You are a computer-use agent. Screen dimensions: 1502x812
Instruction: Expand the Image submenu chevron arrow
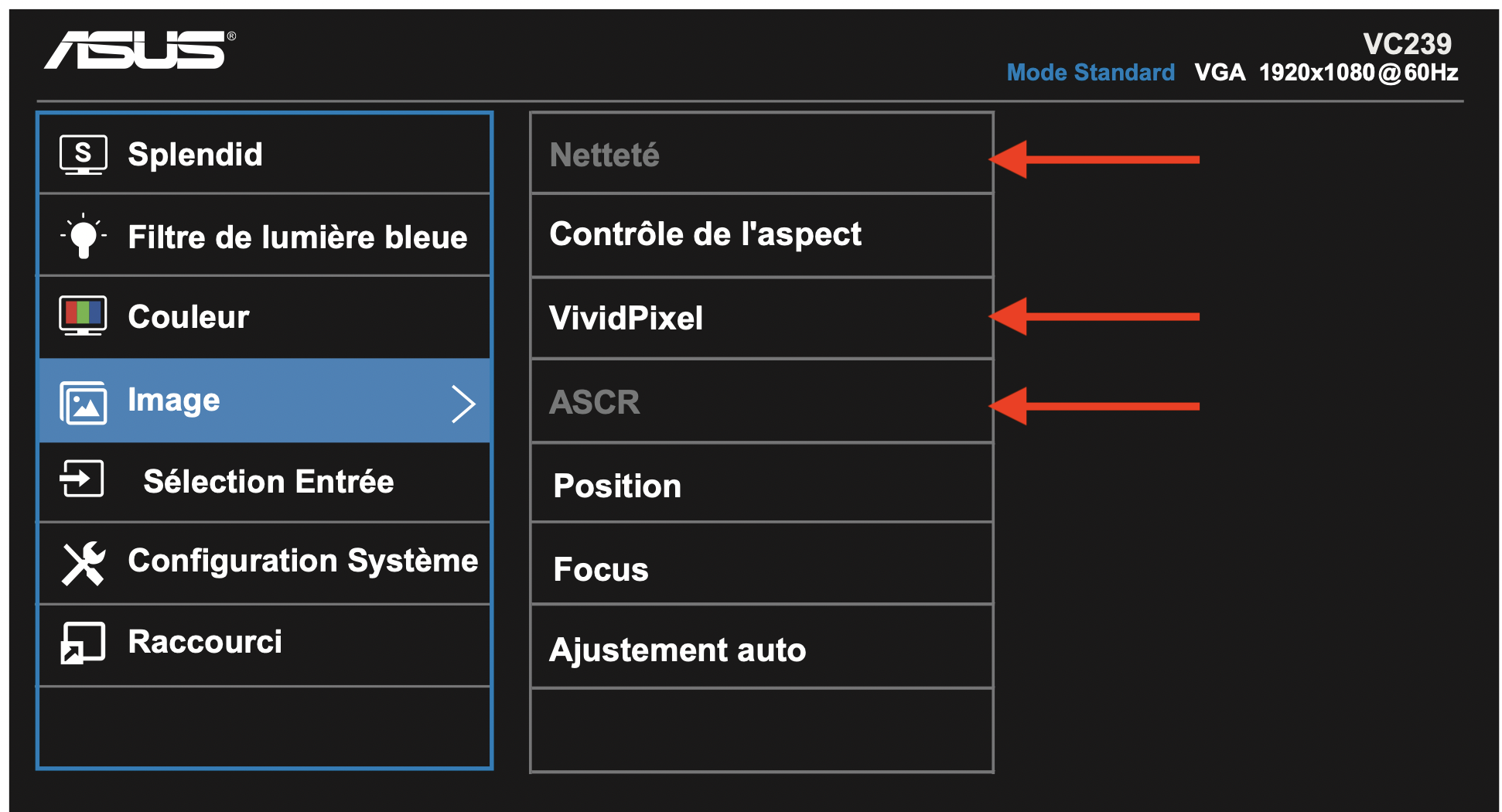tap(463, 403)
